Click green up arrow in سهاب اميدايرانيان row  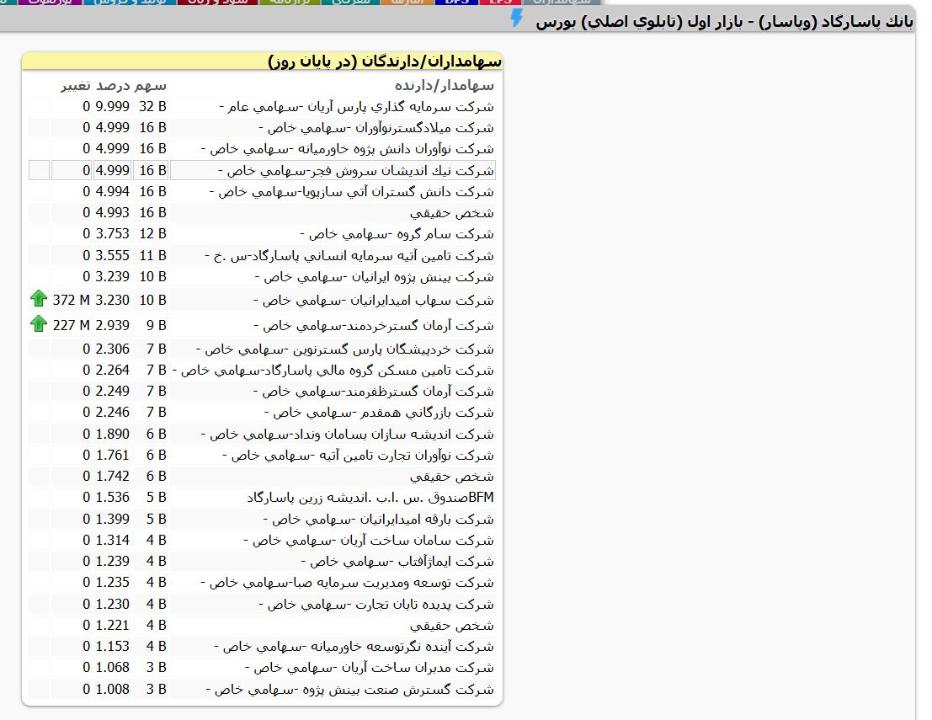click(39, 299)
